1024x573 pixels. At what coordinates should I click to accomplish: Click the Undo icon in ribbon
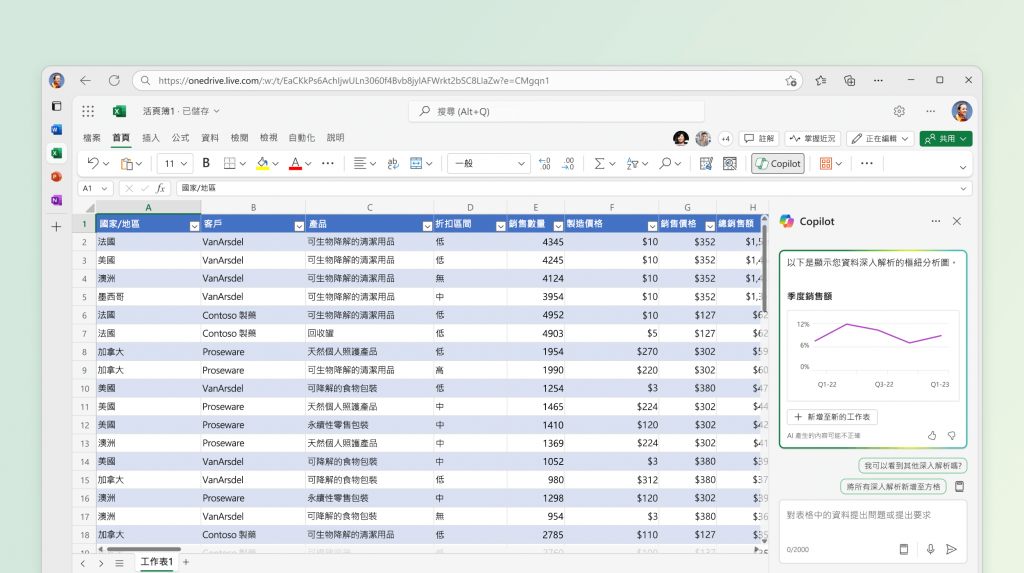(93, 163)
